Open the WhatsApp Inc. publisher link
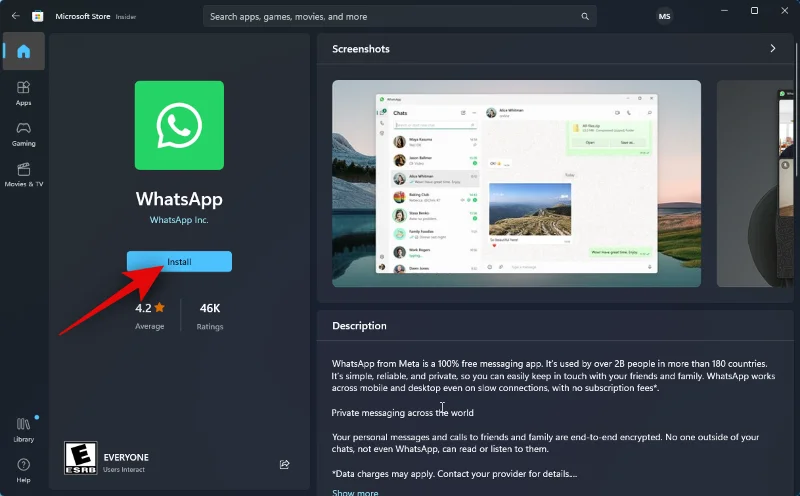 179,220
